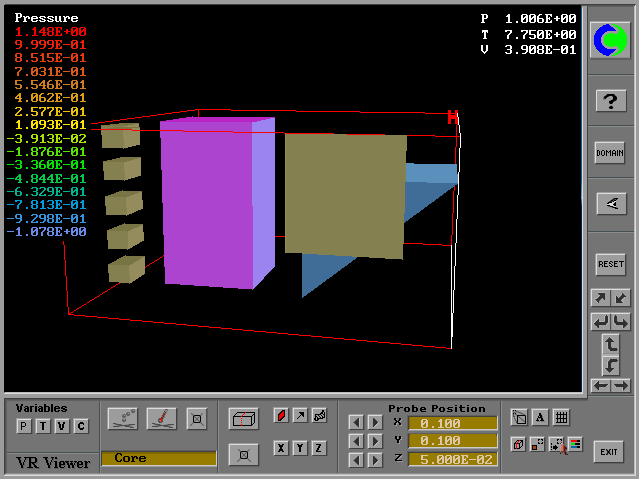Screen dimensions: 639x479
Task: Click the RESET view button
Action: click(x=610, y=264)
